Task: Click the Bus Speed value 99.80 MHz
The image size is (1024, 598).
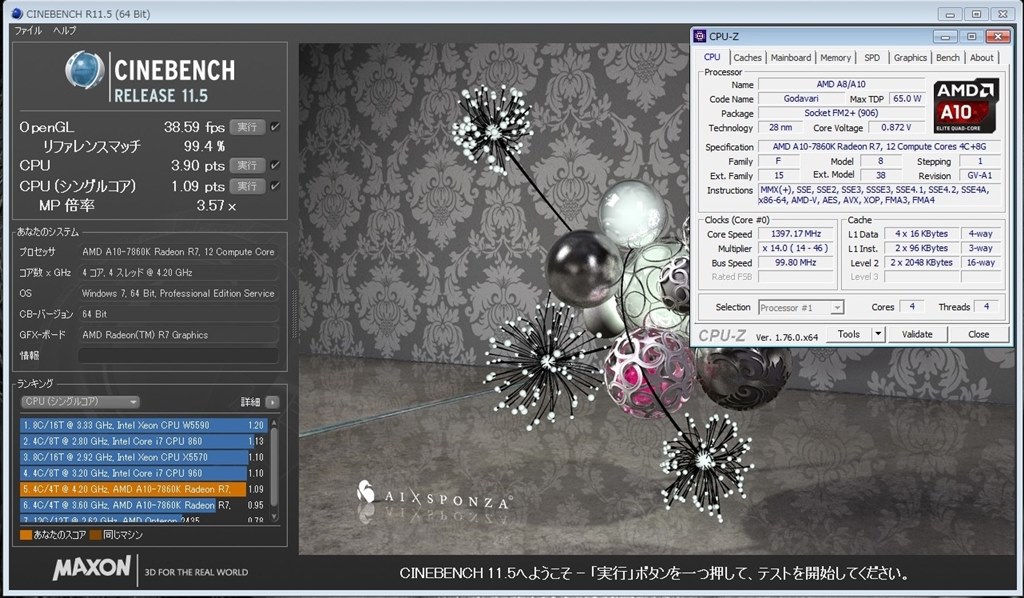Action: click(x=795, y=262)
